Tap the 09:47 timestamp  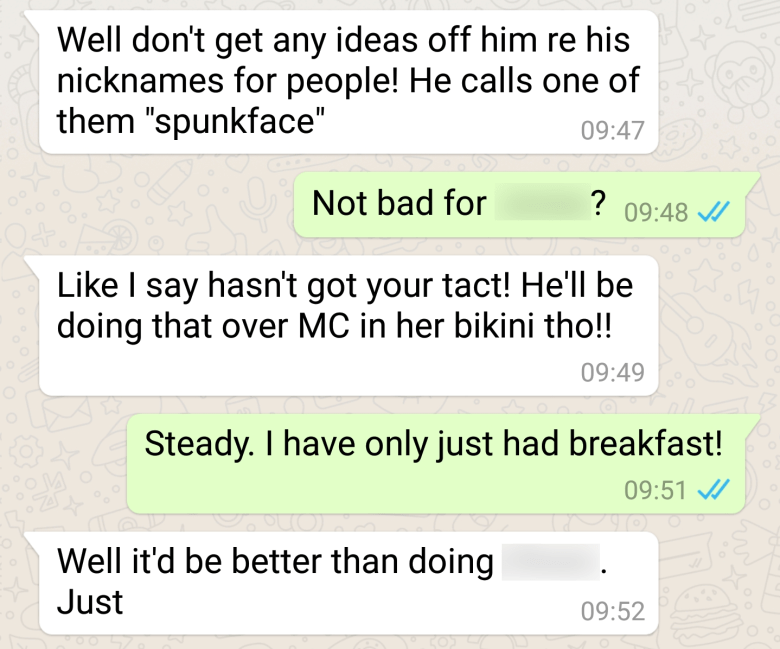[612, 130]
